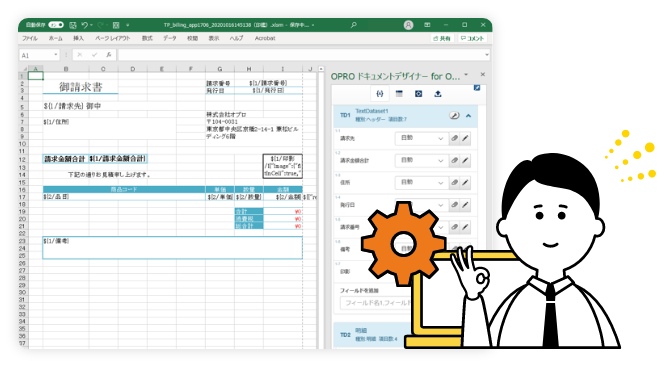Switch to the Acrobat ribbon tab
The width and height of the screenshot is (664, 367).
(x=265, y=38)
